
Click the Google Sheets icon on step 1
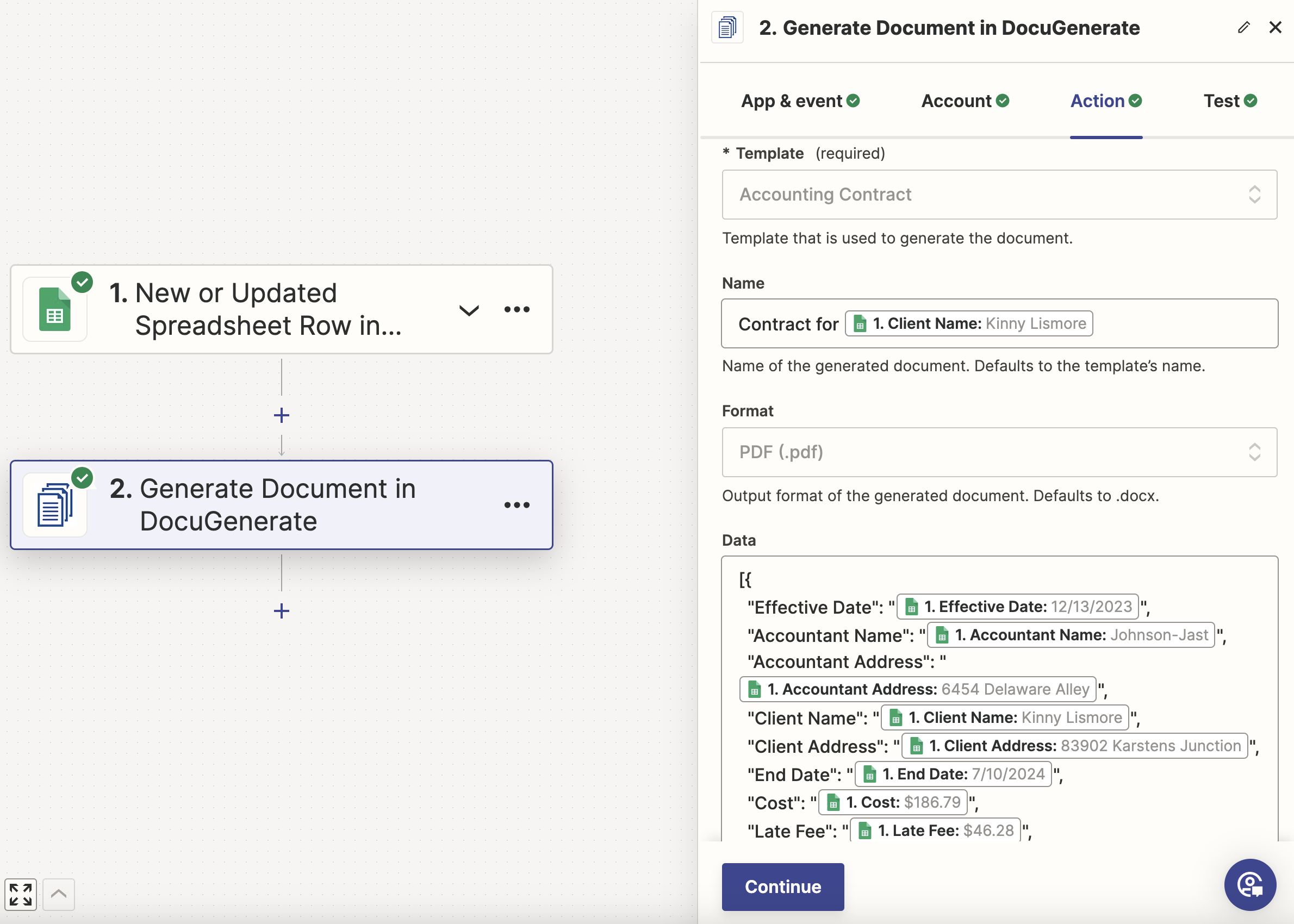(x=54, y=309)
